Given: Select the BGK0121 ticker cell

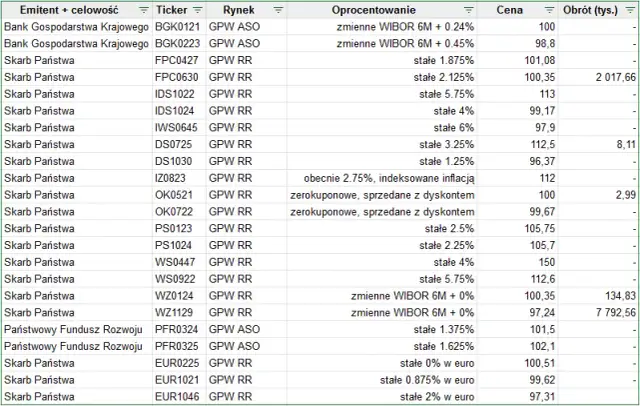Looking at the screenshot, I should click(x=180, y=27).
